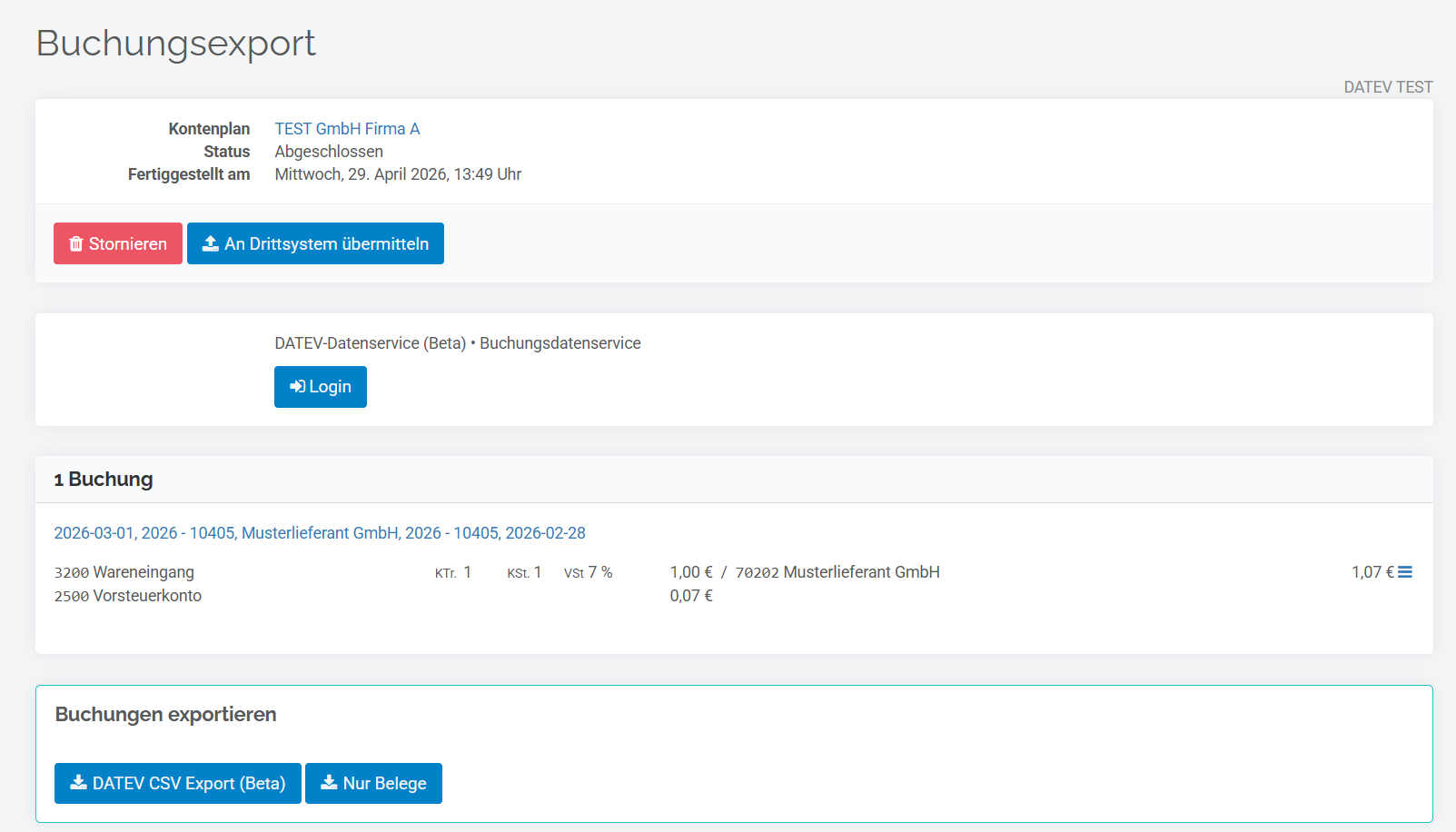The height and width of the screenshot is (832, 1456).
Task: Click the download icon on Nur Belege
Action: coord(329,783)
